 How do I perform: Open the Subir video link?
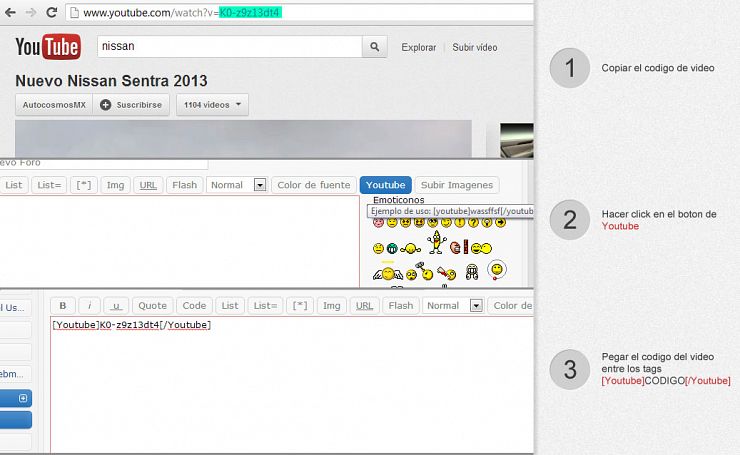pos(475,47)
